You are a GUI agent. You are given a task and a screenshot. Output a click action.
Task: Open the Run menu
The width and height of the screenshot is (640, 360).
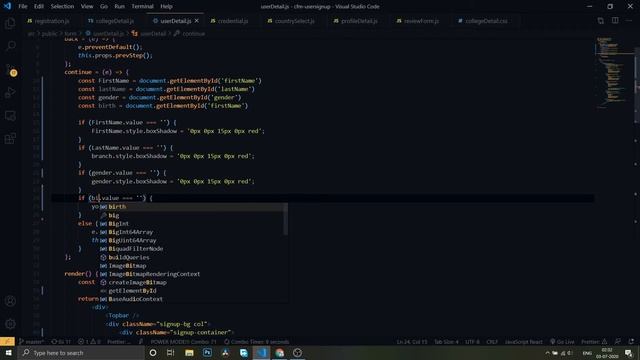point(120,7)
